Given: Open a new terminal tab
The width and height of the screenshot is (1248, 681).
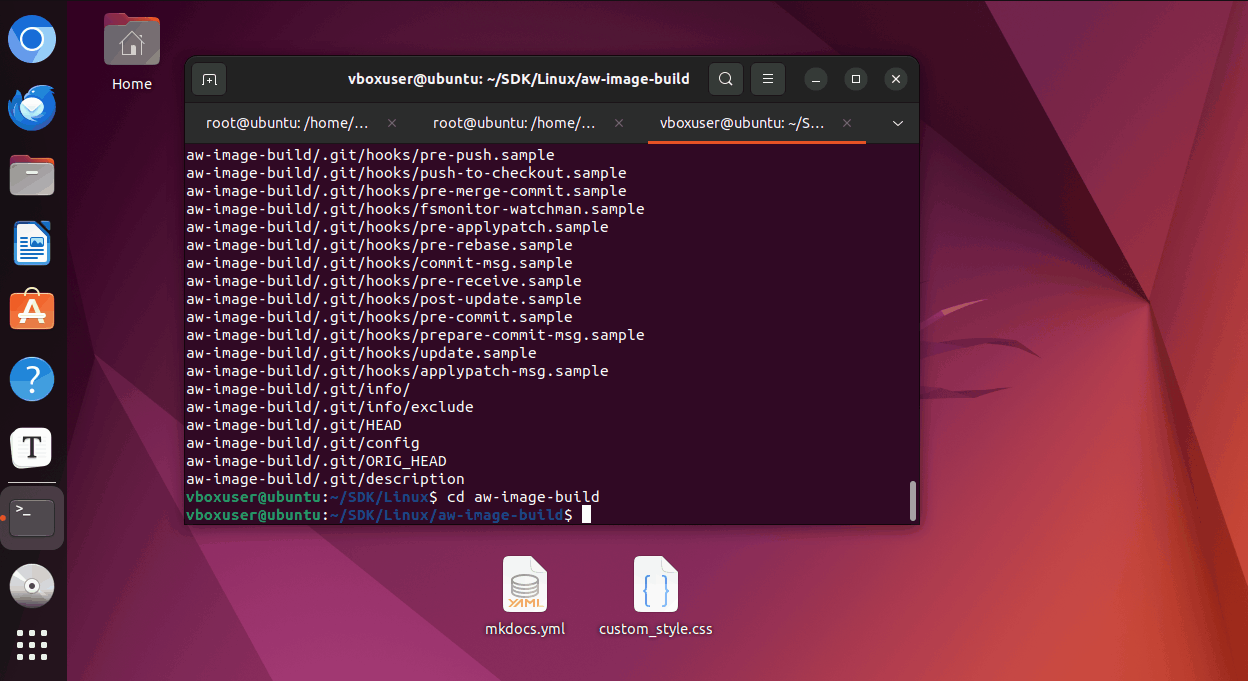Looking at the screenshot, I should tap(208, 79).
